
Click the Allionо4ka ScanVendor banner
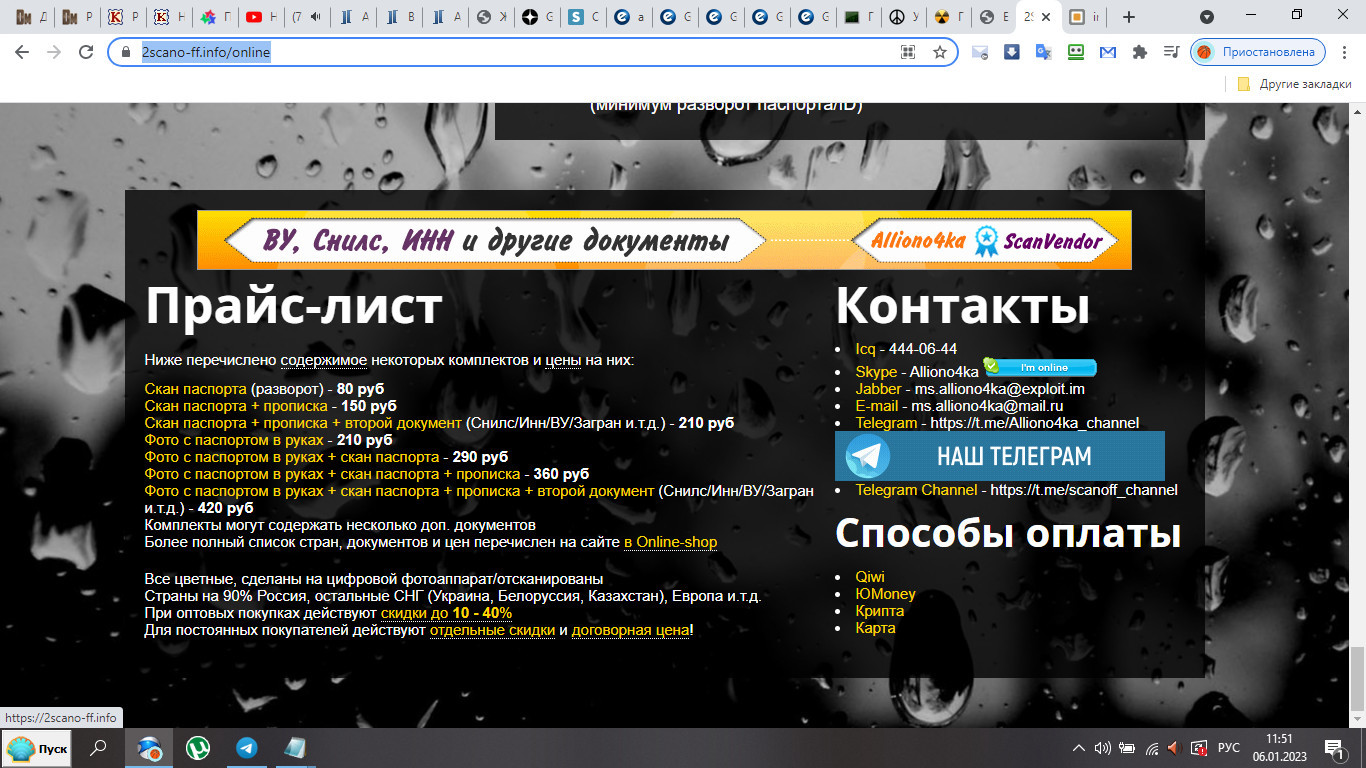664,240
